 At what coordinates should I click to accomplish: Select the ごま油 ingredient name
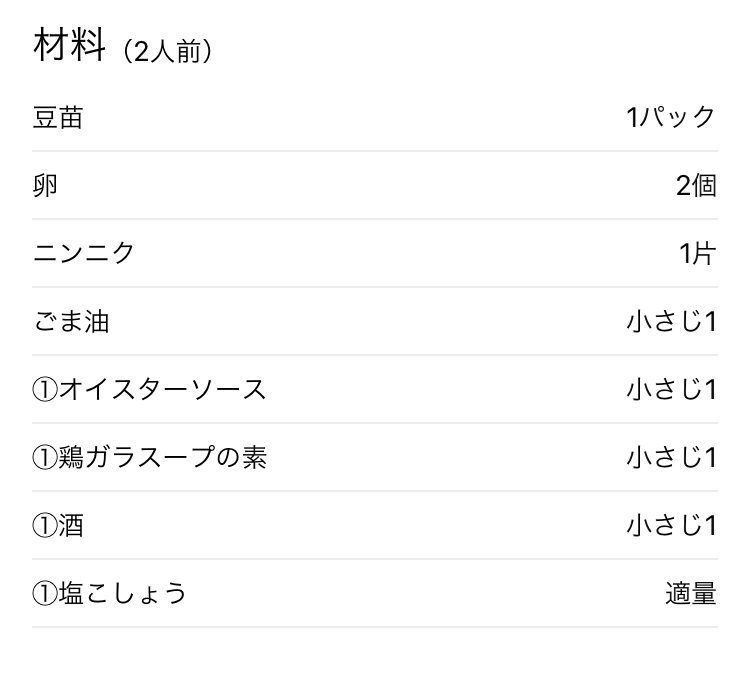71,322
